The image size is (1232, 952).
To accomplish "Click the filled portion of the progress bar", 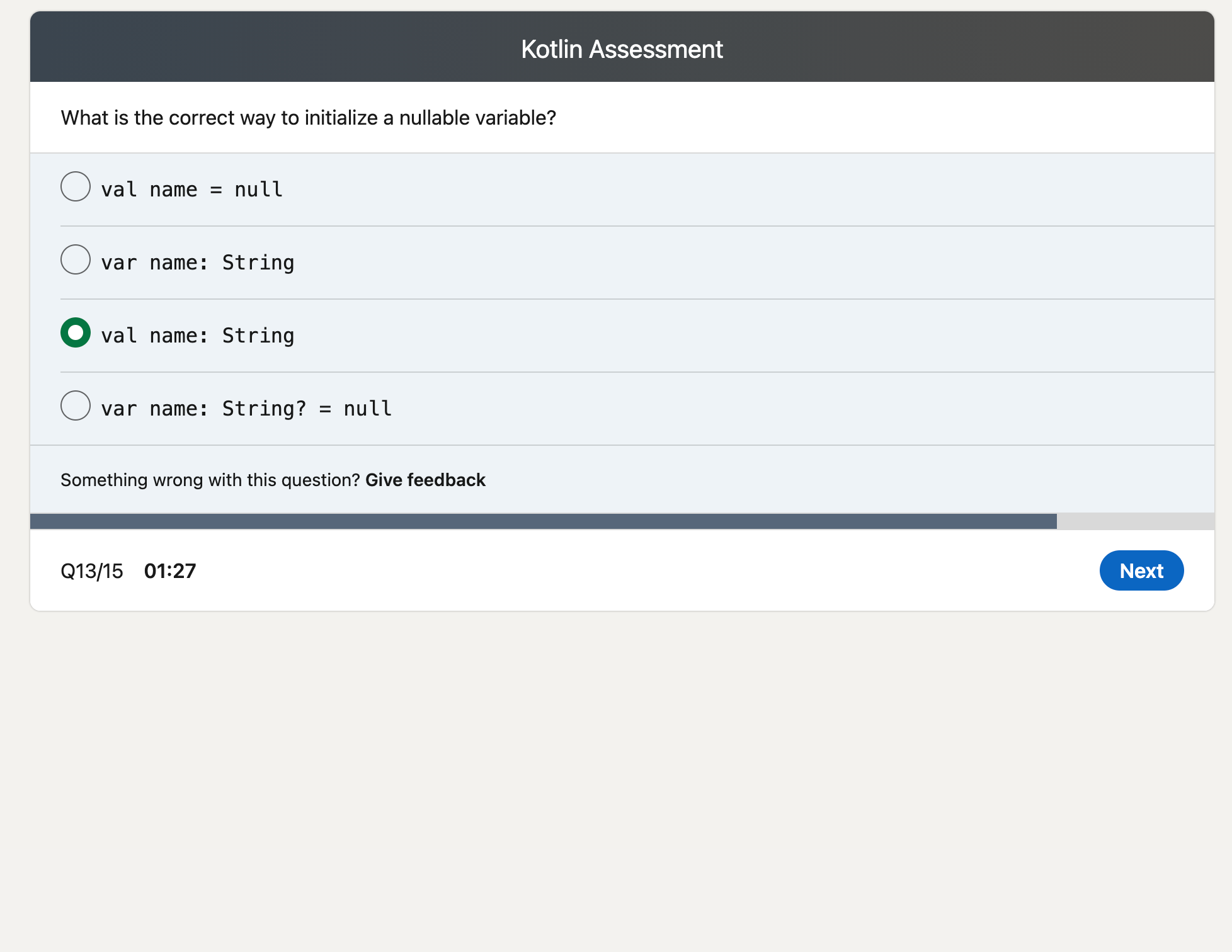I will [x=504, y=521].
